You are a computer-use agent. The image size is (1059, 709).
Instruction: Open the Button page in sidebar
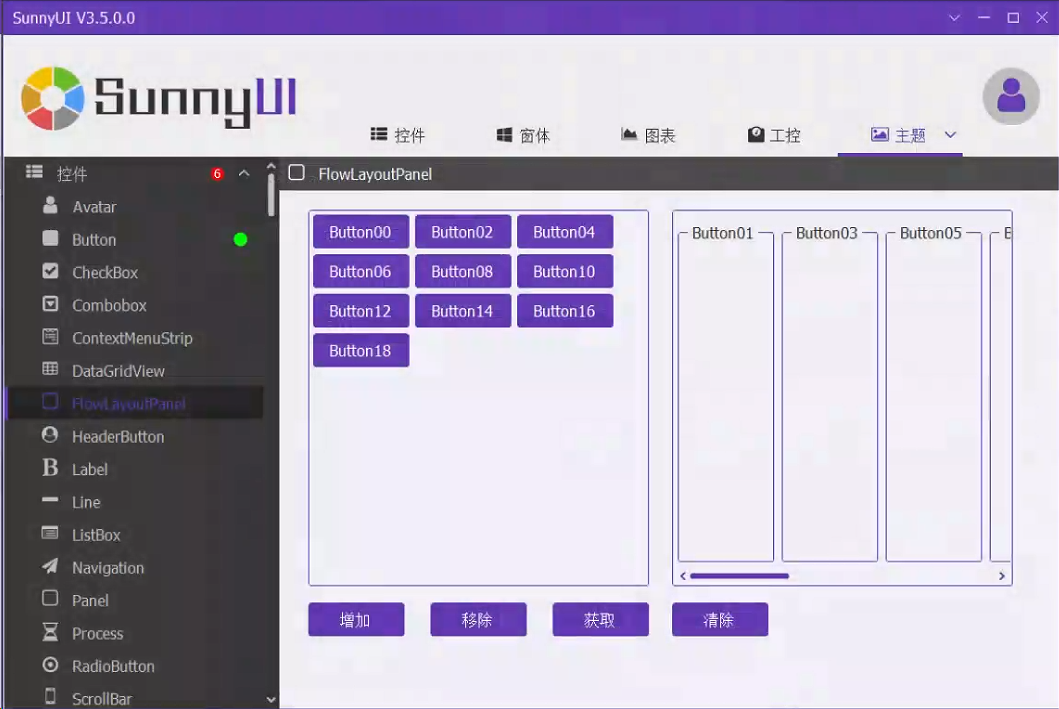(x=134, y=240)
